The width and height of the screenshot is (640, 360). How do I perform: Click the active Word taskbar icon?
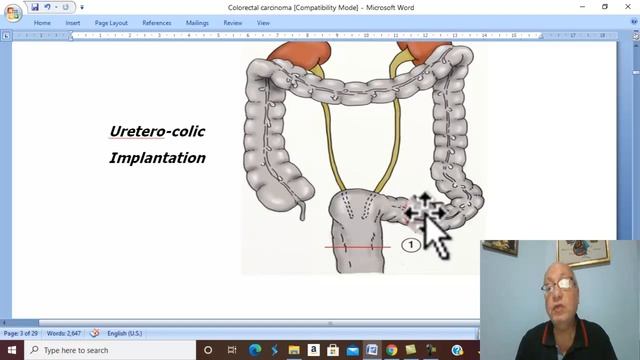tap(372, 350)
